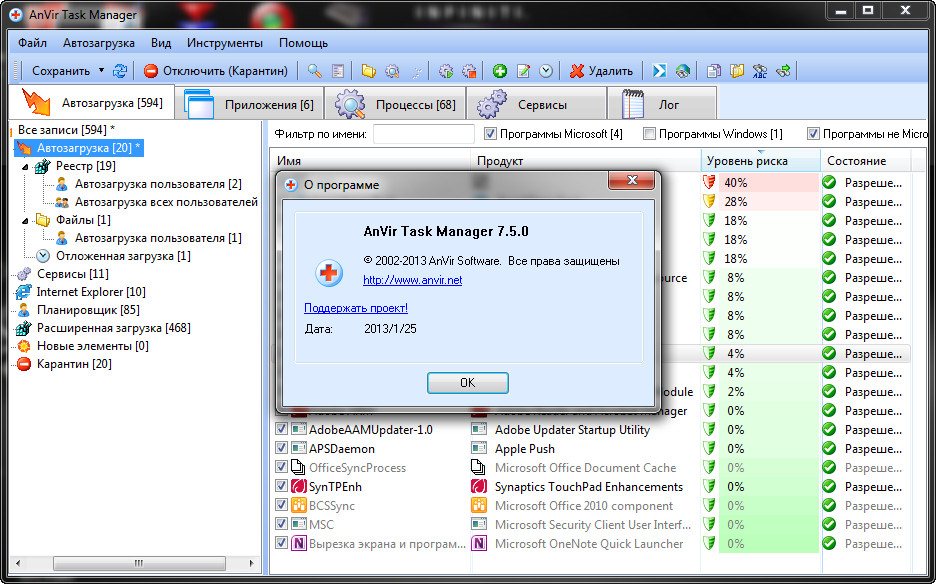Click the tree scrollbar left arrow
This screenshot has height=584, width=936.
tap(17, 563)
